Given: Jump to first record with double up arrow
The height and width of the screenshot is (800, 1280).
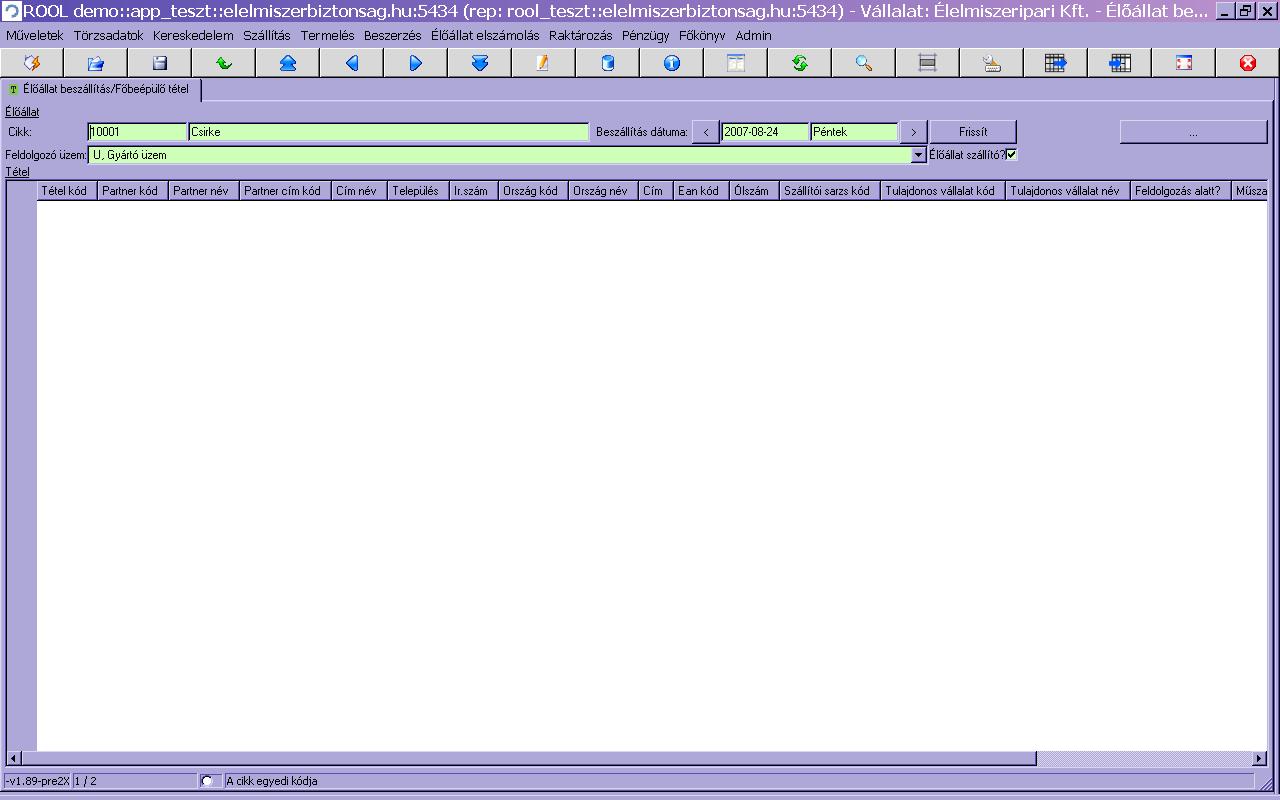Looking at the screenshot, I should pos(288,63).
